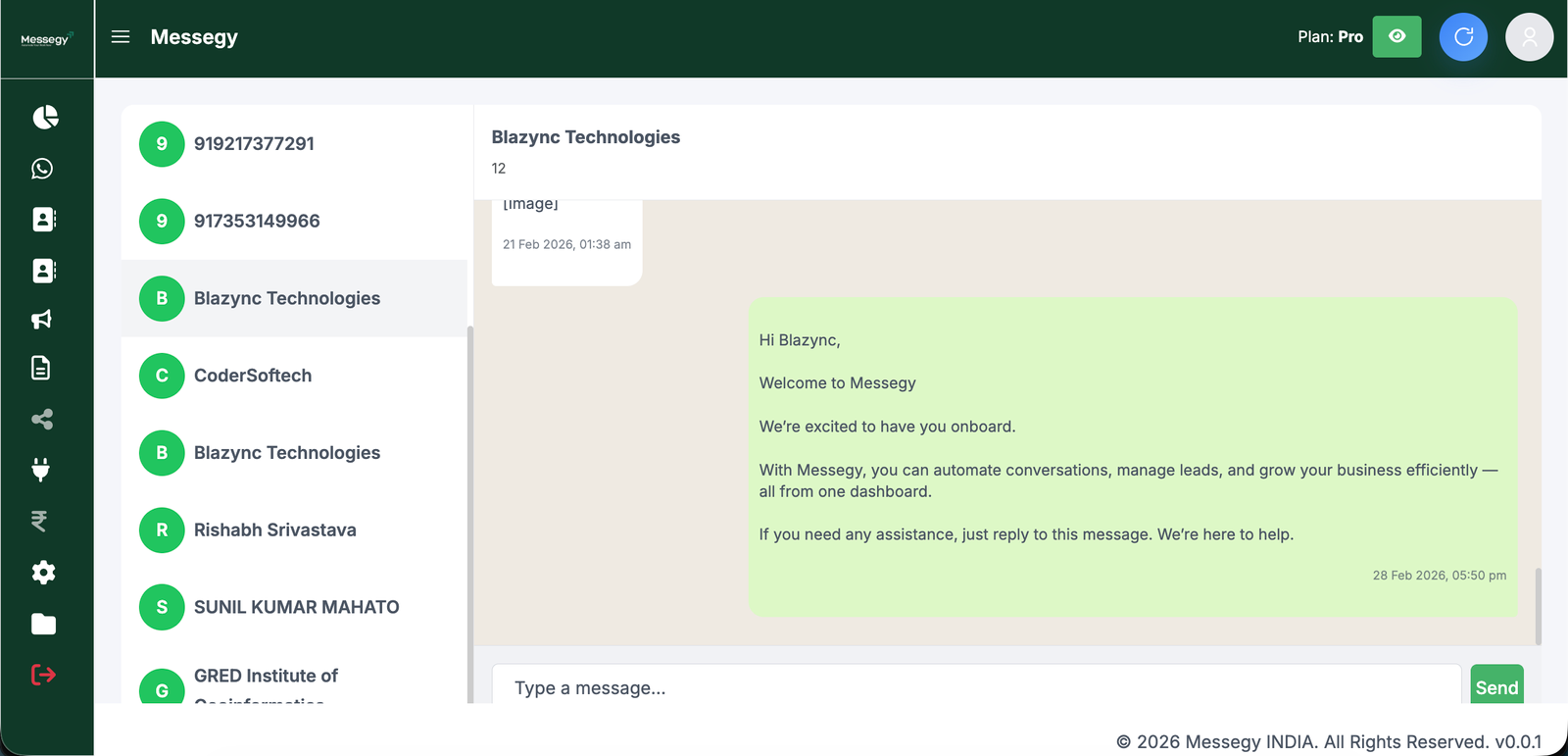Viewport: 1568px width, 756px height.
Task: Click the [image] message bubble
Action: (566, 243)
